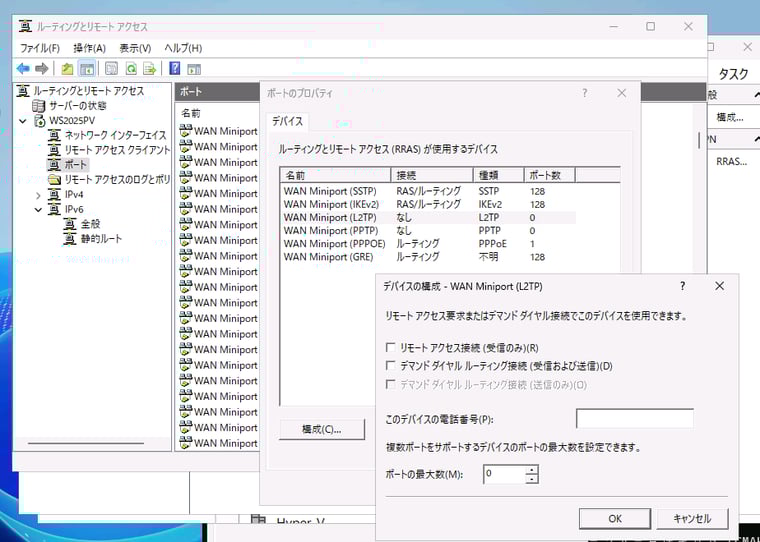Enable リモート アクセス接続 (受信のみ) checkbox

[390, 348]
